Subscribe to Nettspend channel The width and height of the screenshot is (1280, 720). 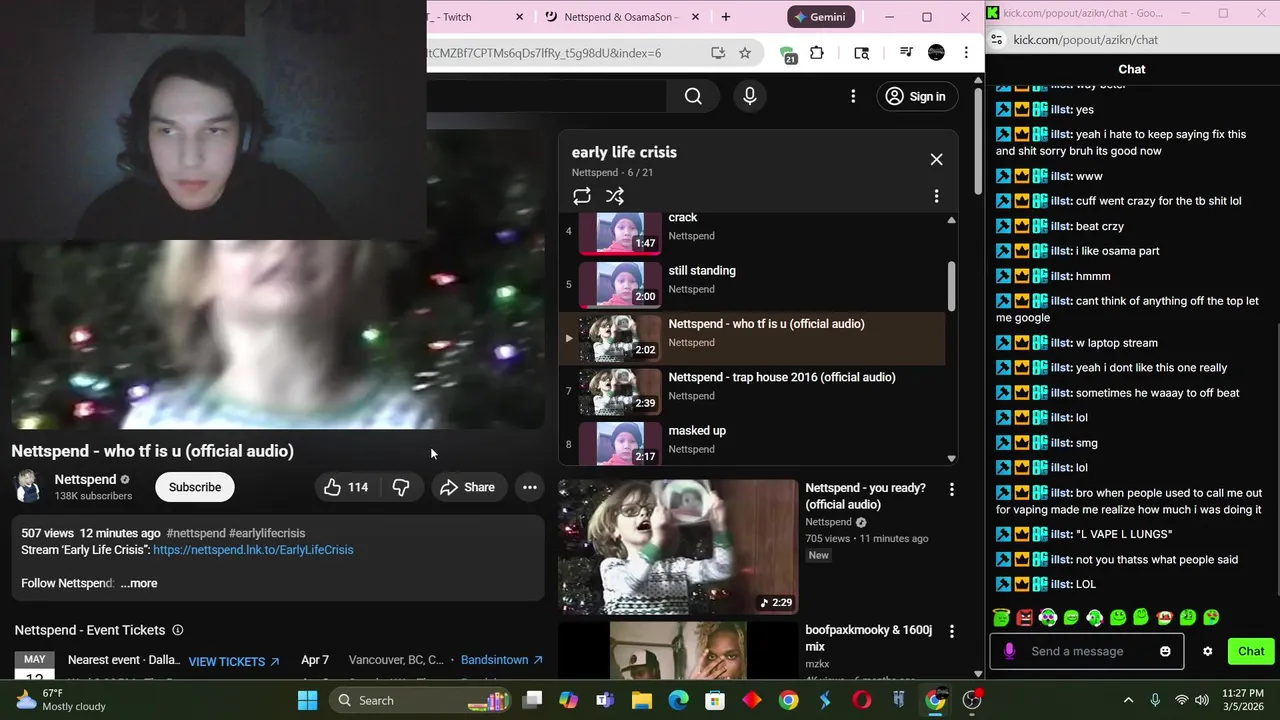[195, 487]
